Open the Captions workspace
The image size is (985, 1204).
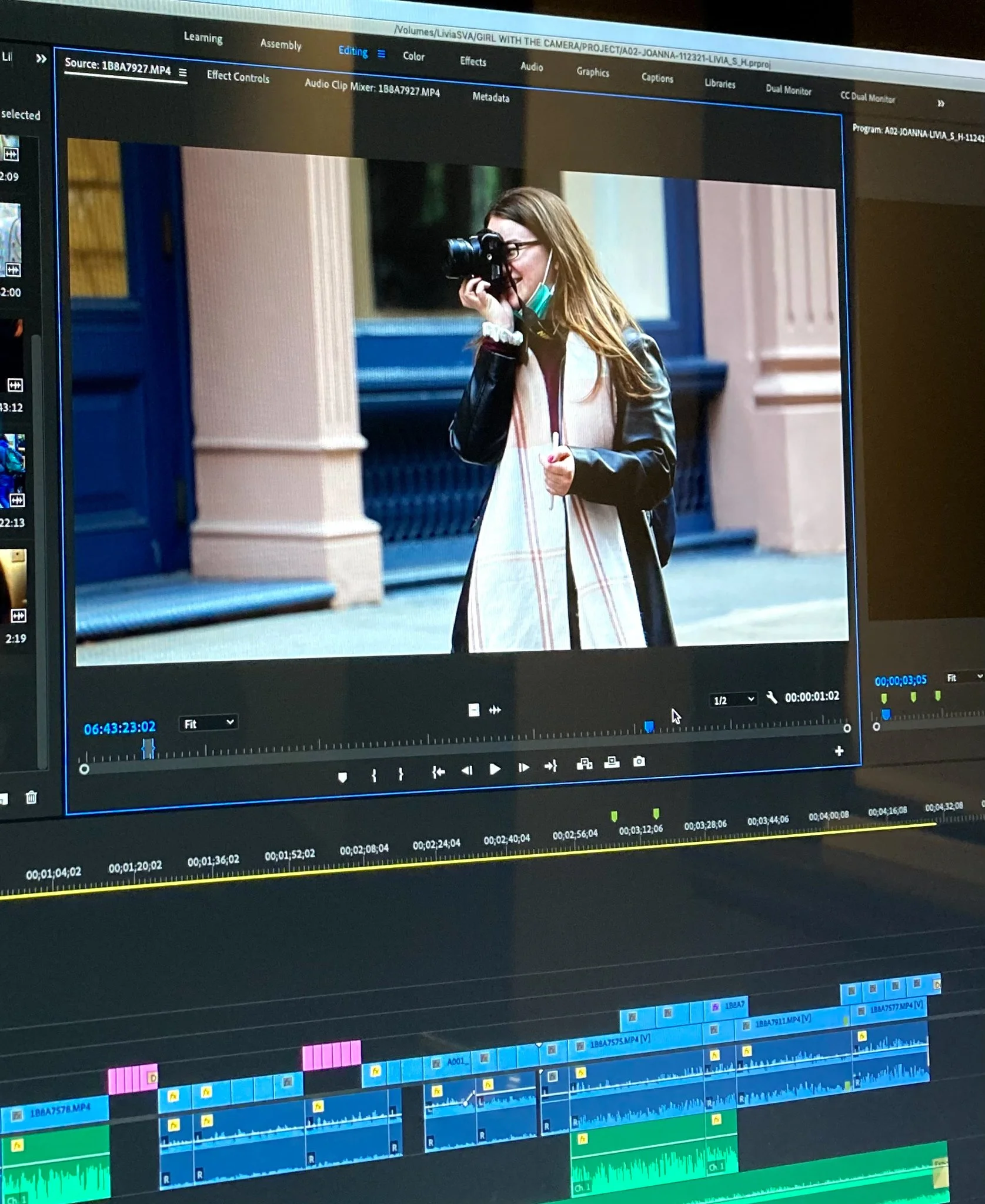pos(657,78)
